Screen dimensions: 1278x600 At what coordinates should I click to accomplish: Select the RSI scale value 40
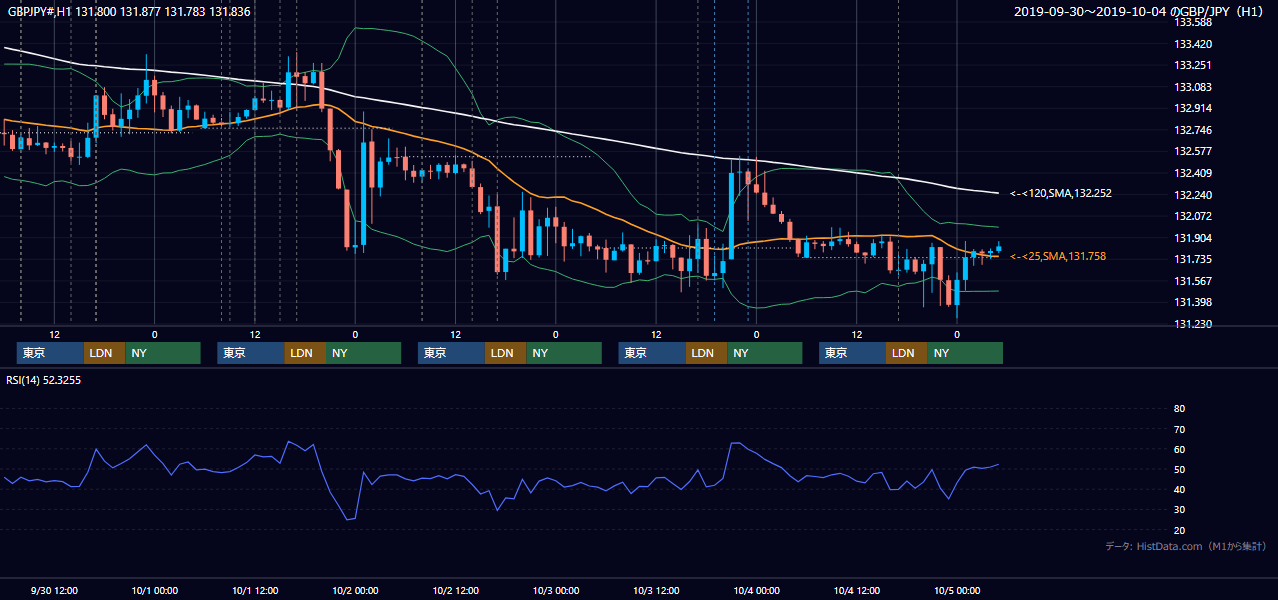[1180, 489]
